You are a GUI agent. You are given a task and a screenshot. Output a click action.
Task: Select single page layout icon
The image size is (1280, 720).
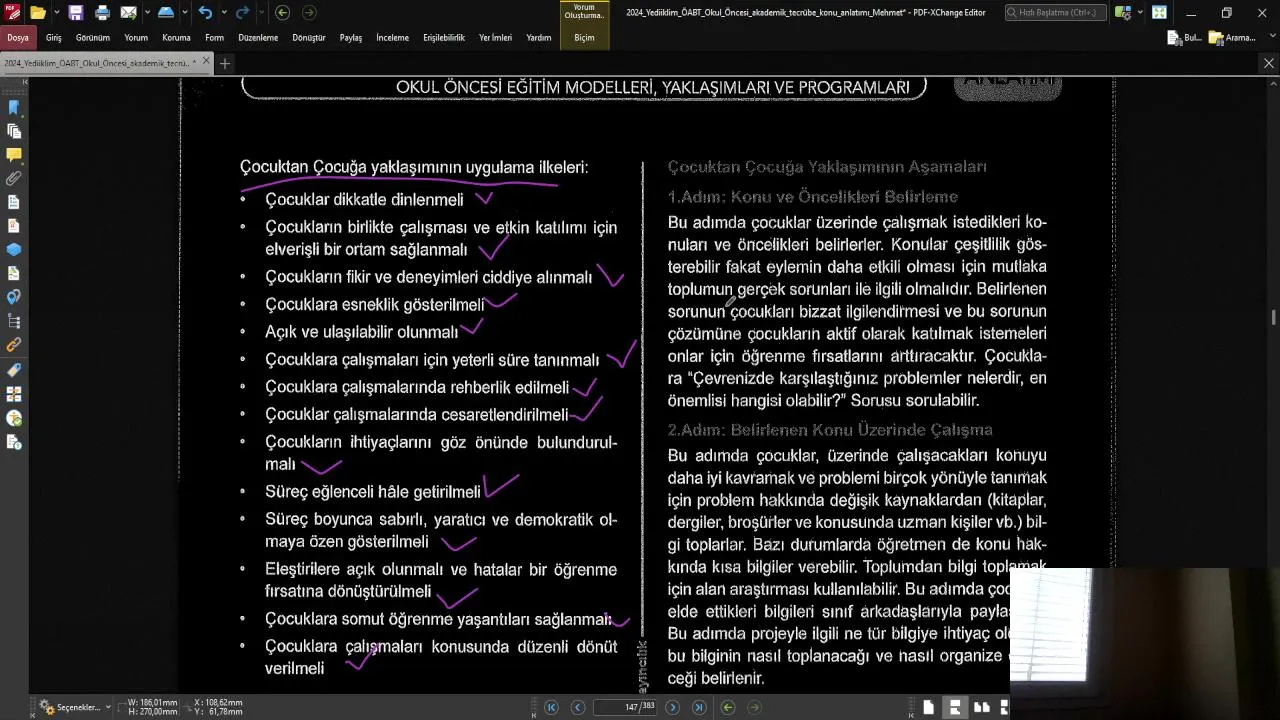[929, 707]
